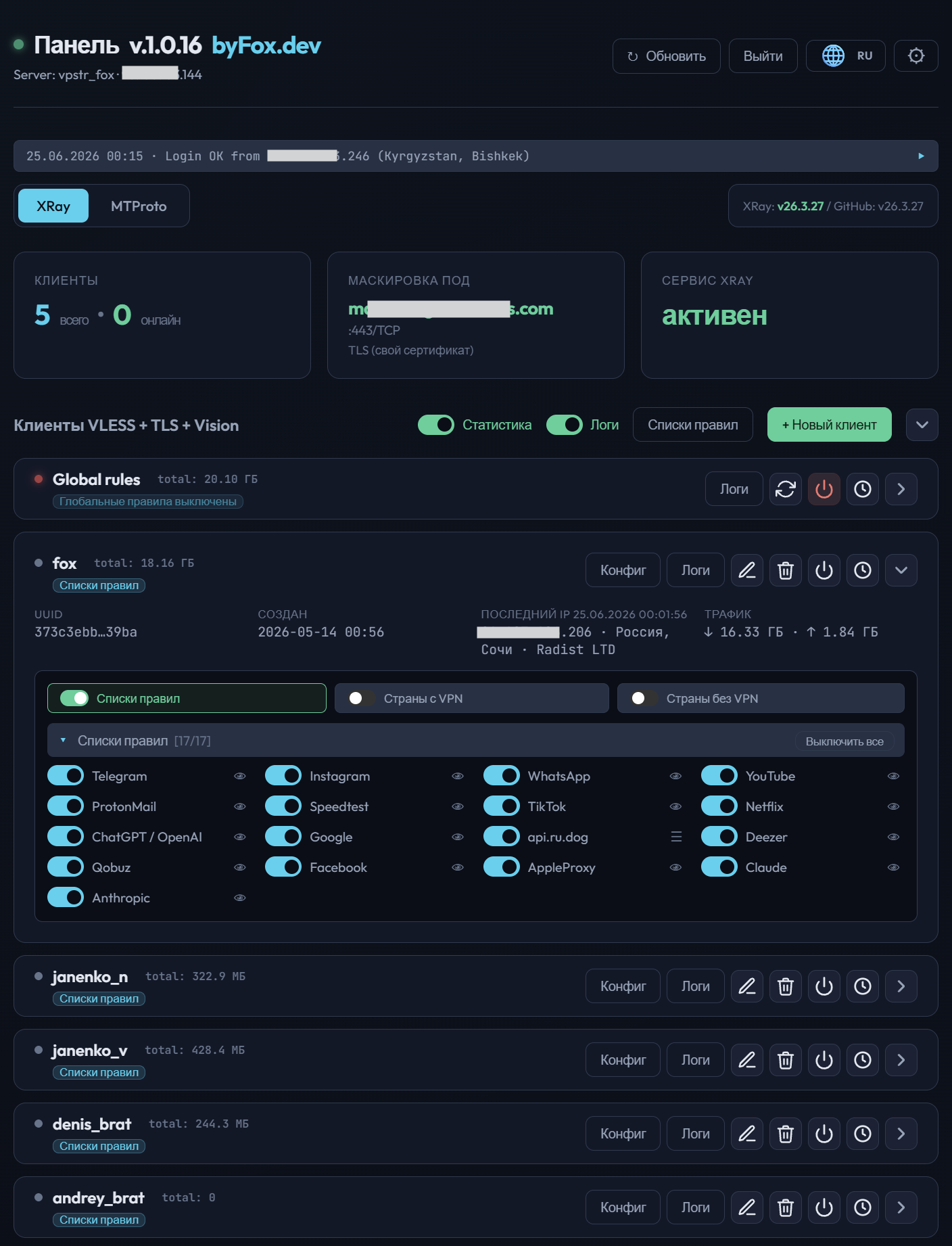Screen dimensions: 952x1246
Task: Open Логи for andrey_brat
Action: point(695,1207)
